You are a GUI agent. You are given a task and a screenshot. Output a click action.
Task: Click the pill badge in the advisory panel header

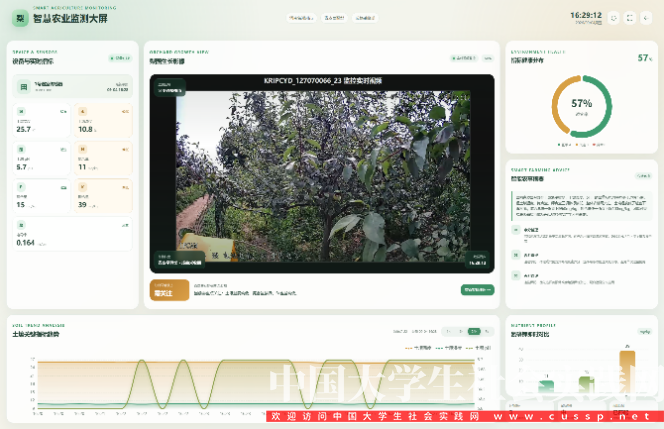tap(643, 176)
